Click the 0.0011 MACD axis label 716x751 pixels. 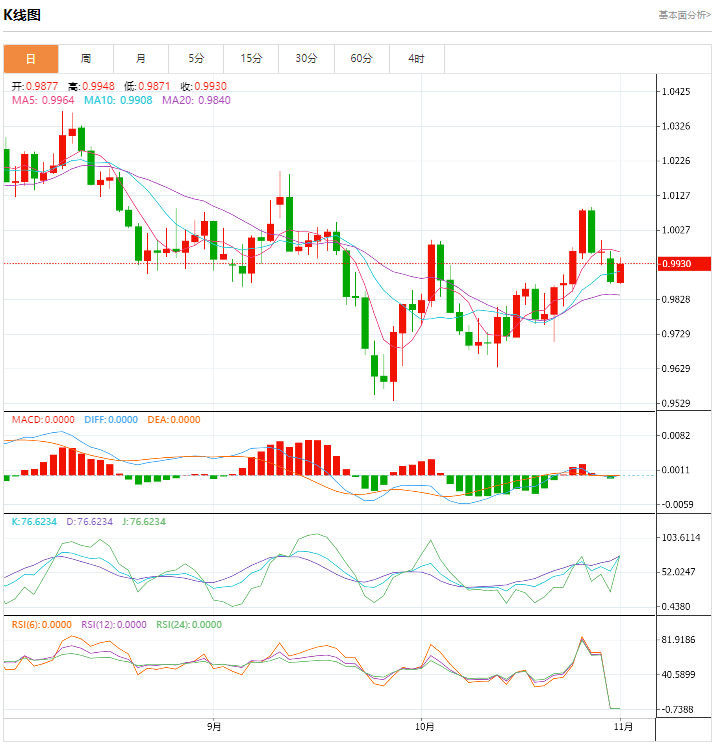click(676, 470)
